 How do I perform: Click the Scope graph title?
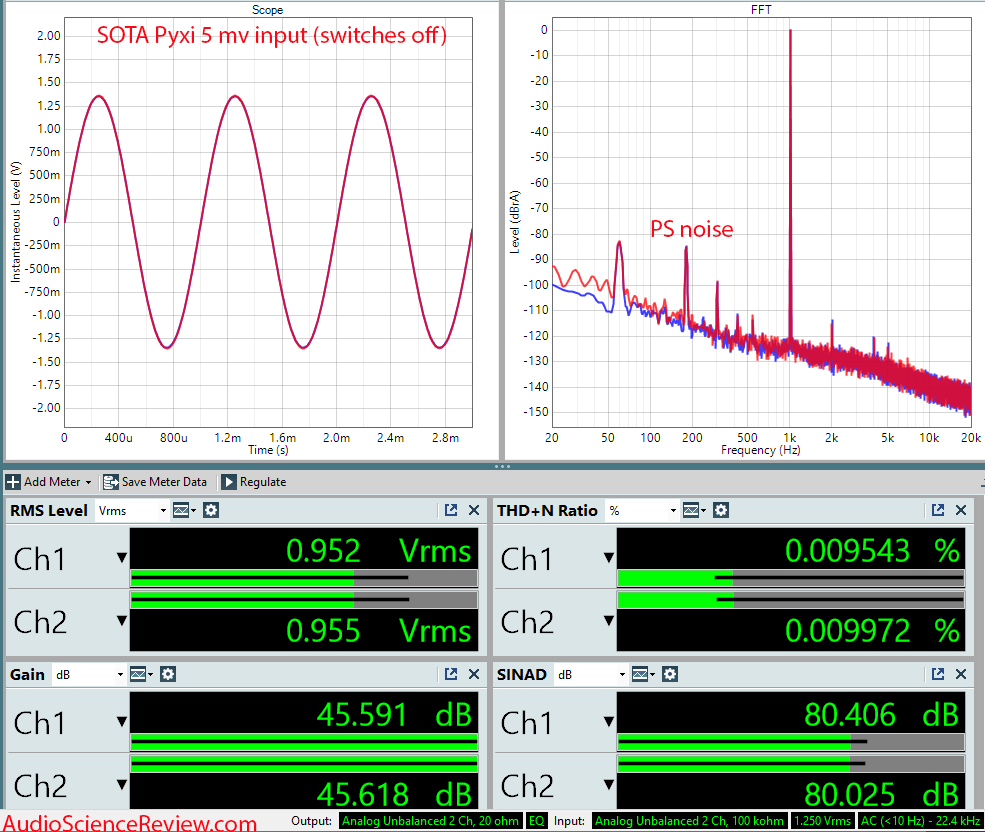tap(267, 9)
